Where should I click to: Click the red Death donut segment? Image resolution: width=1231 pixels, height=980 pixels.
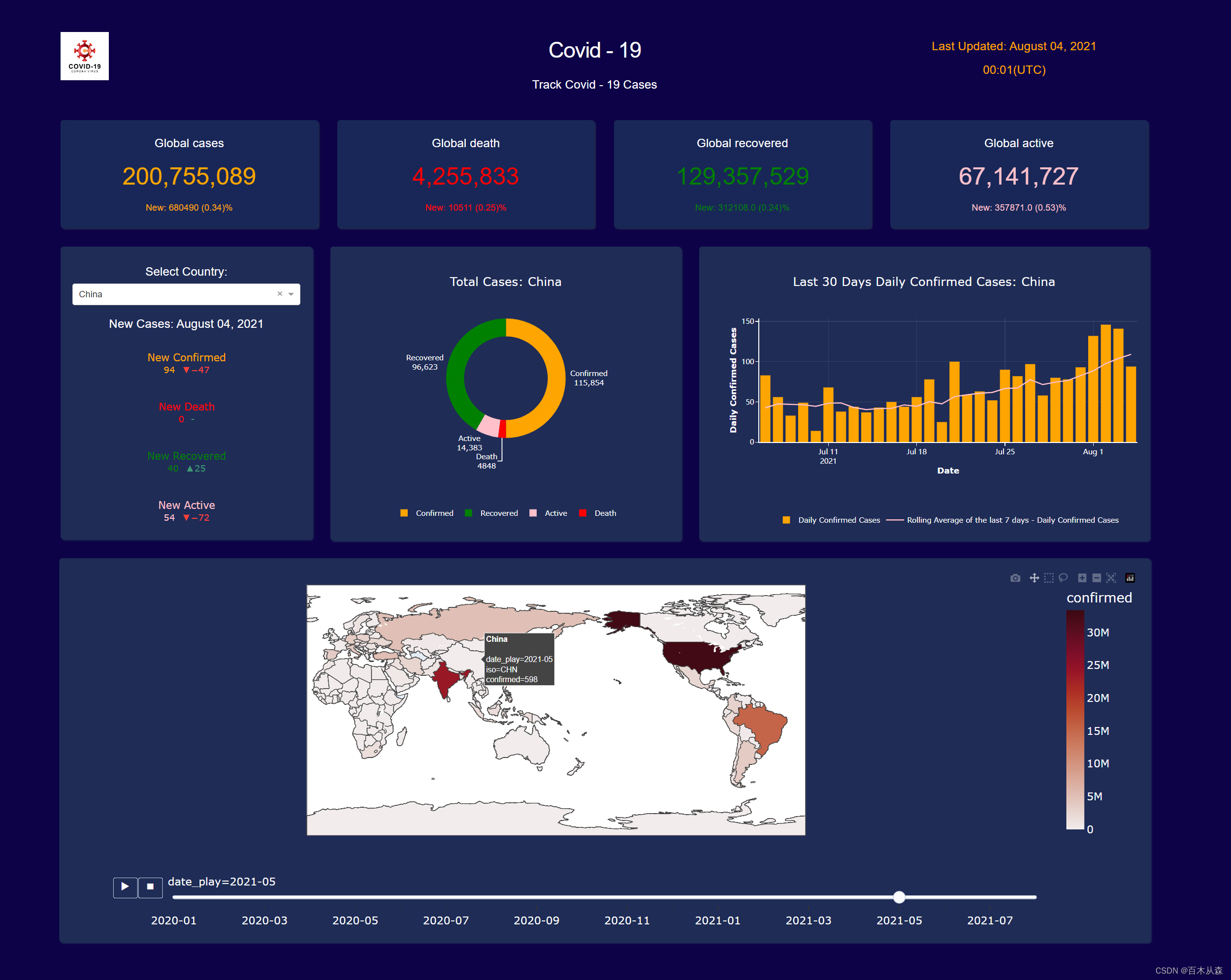[502, 429]
